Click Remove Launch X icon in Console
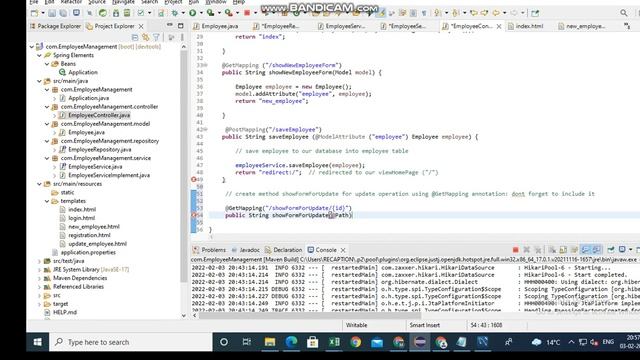The width and height of the screenshot is (640, 360). click(x=527, y=250)
